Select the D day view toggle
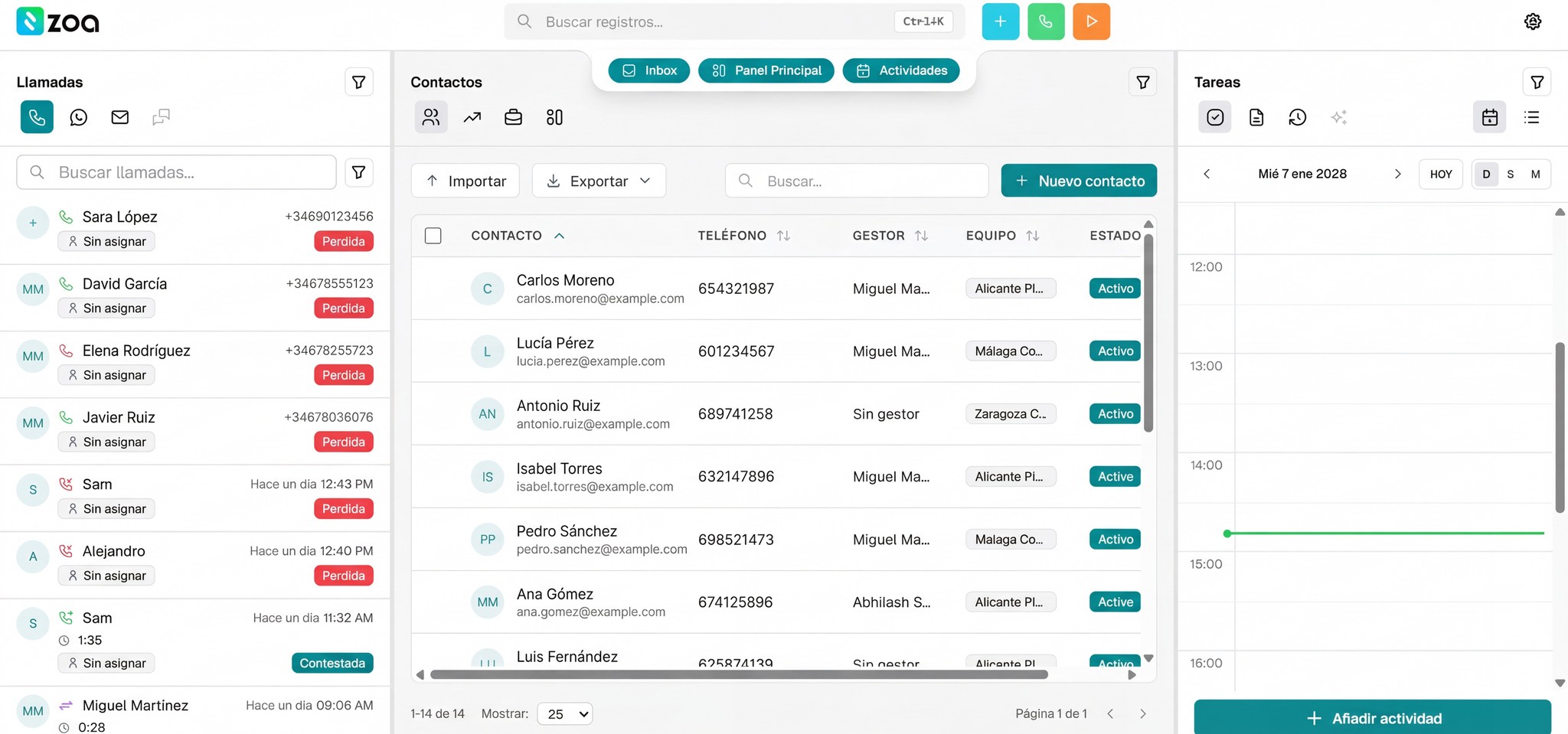The image size is (1568, 734). click(x=1486, y=174)
